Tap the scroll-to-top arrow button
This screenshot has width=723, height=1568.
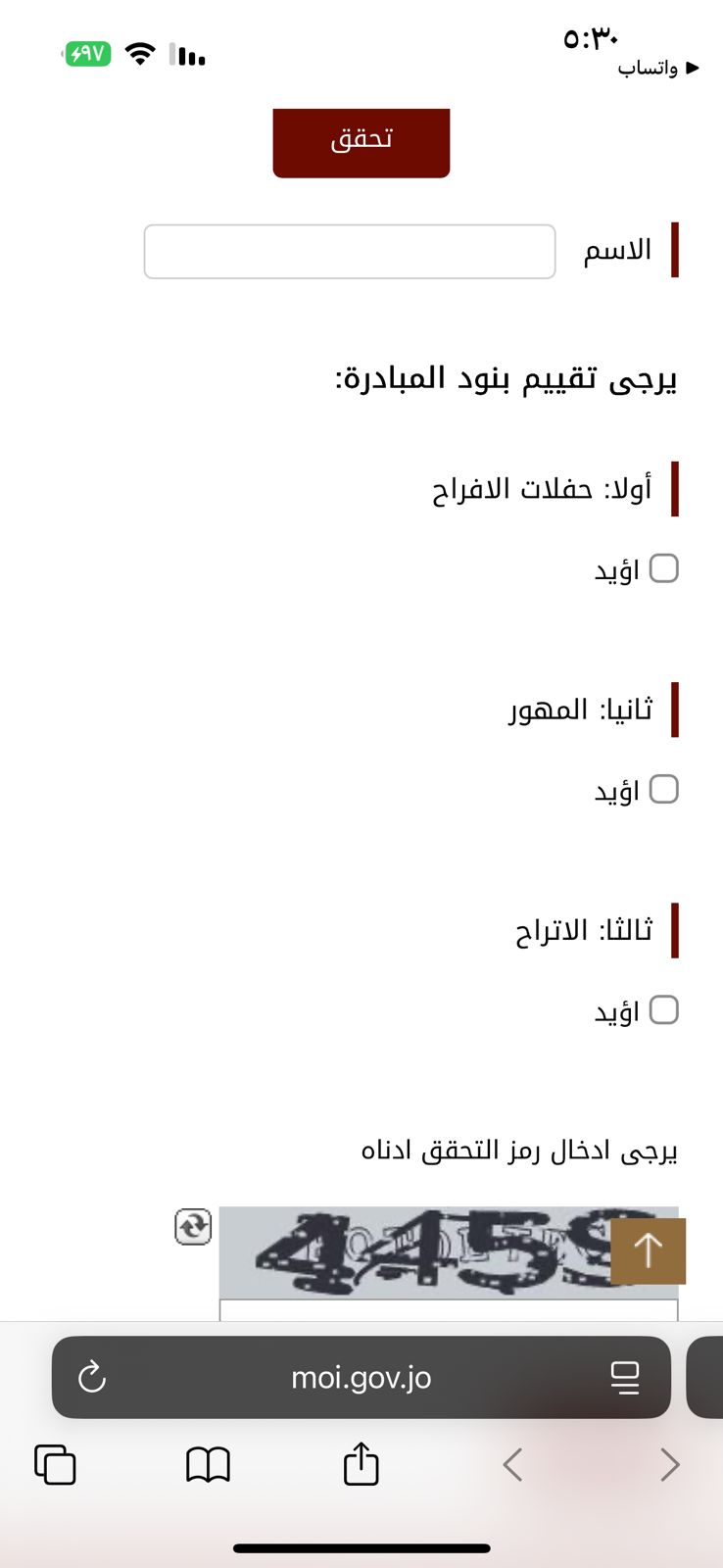(x=648, y=1250)
